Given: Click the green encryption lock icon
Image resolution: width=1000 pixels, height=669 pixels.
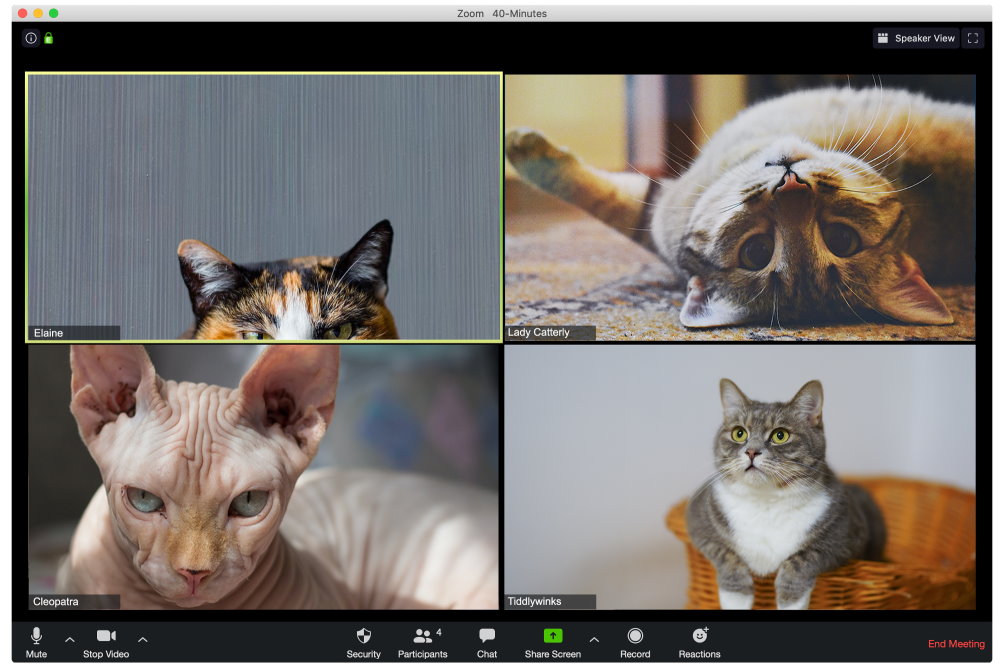Looking at the screenshot, I should click(x=48, y=38).
